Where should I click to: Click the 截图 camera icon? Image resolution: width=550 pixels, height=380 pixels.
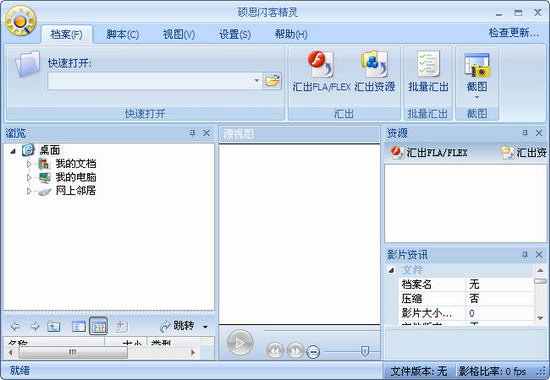coord(477,65)
